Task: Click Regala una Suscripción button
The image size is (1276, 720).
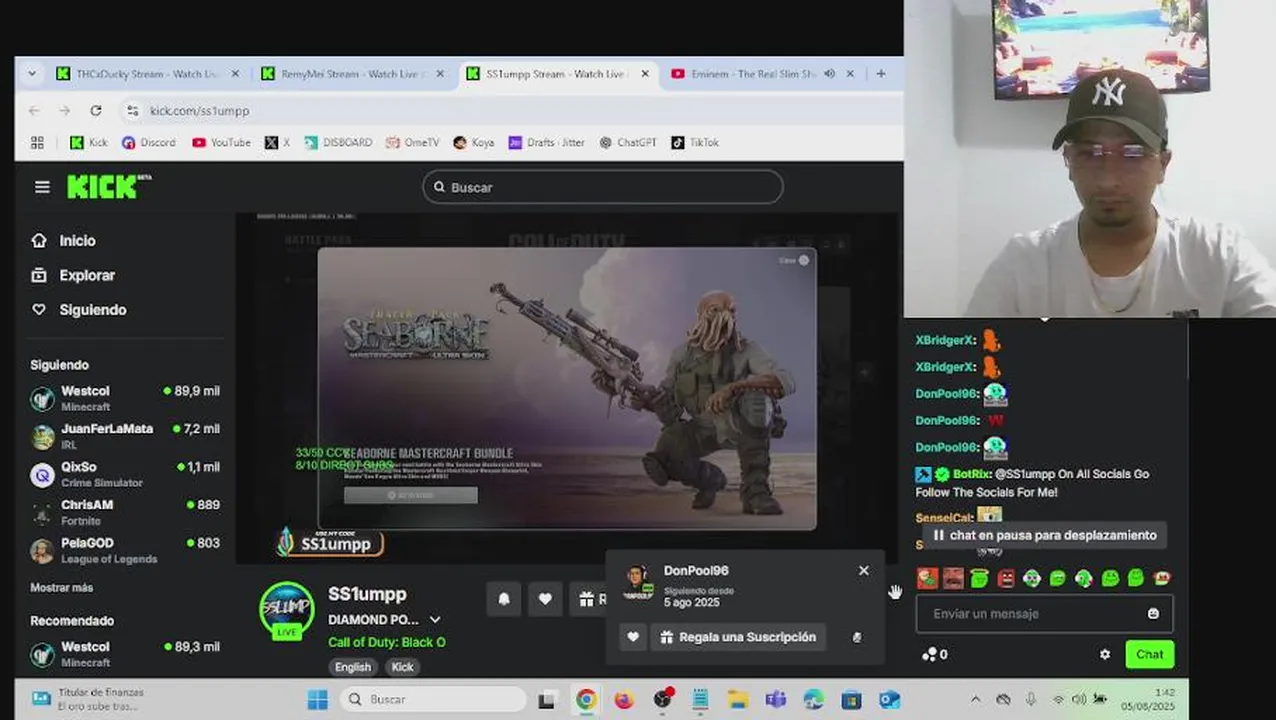Action: [x=738, y=637]
